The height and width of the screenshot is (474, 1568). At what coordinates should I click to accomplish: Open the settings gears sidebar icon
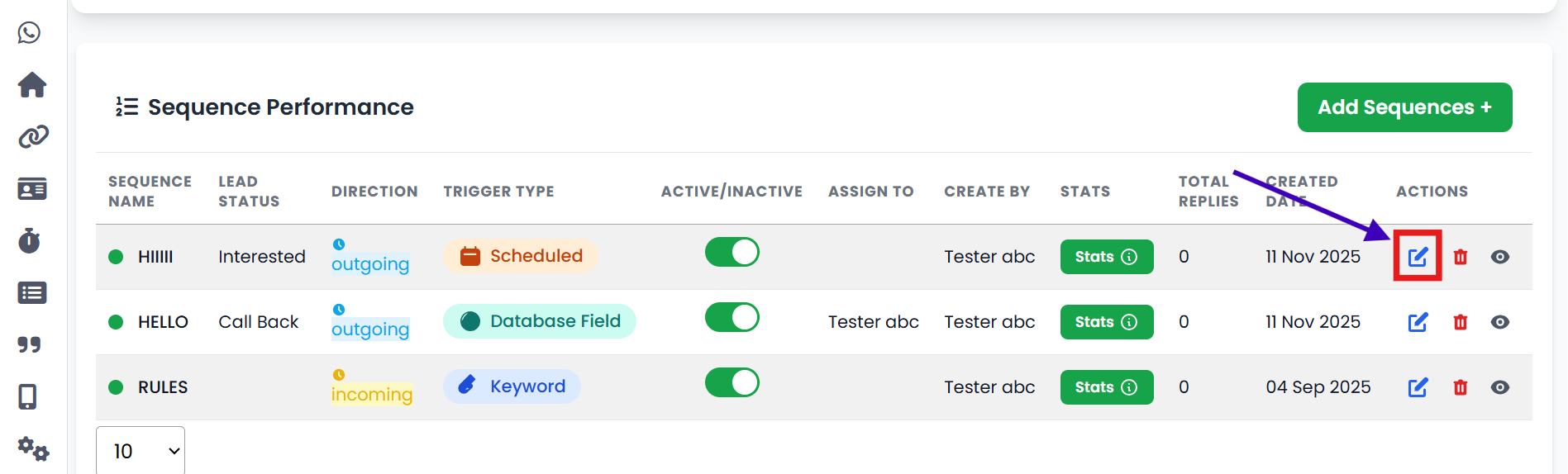[x=33, y=448]
